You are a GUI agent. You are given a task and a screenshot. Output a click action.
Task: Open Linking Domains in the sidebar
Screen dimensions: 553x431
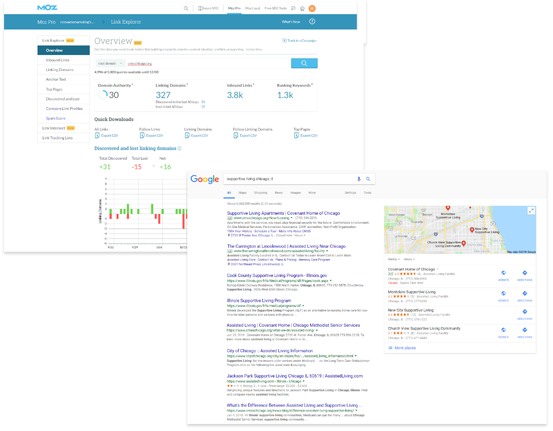click(60, 70)
